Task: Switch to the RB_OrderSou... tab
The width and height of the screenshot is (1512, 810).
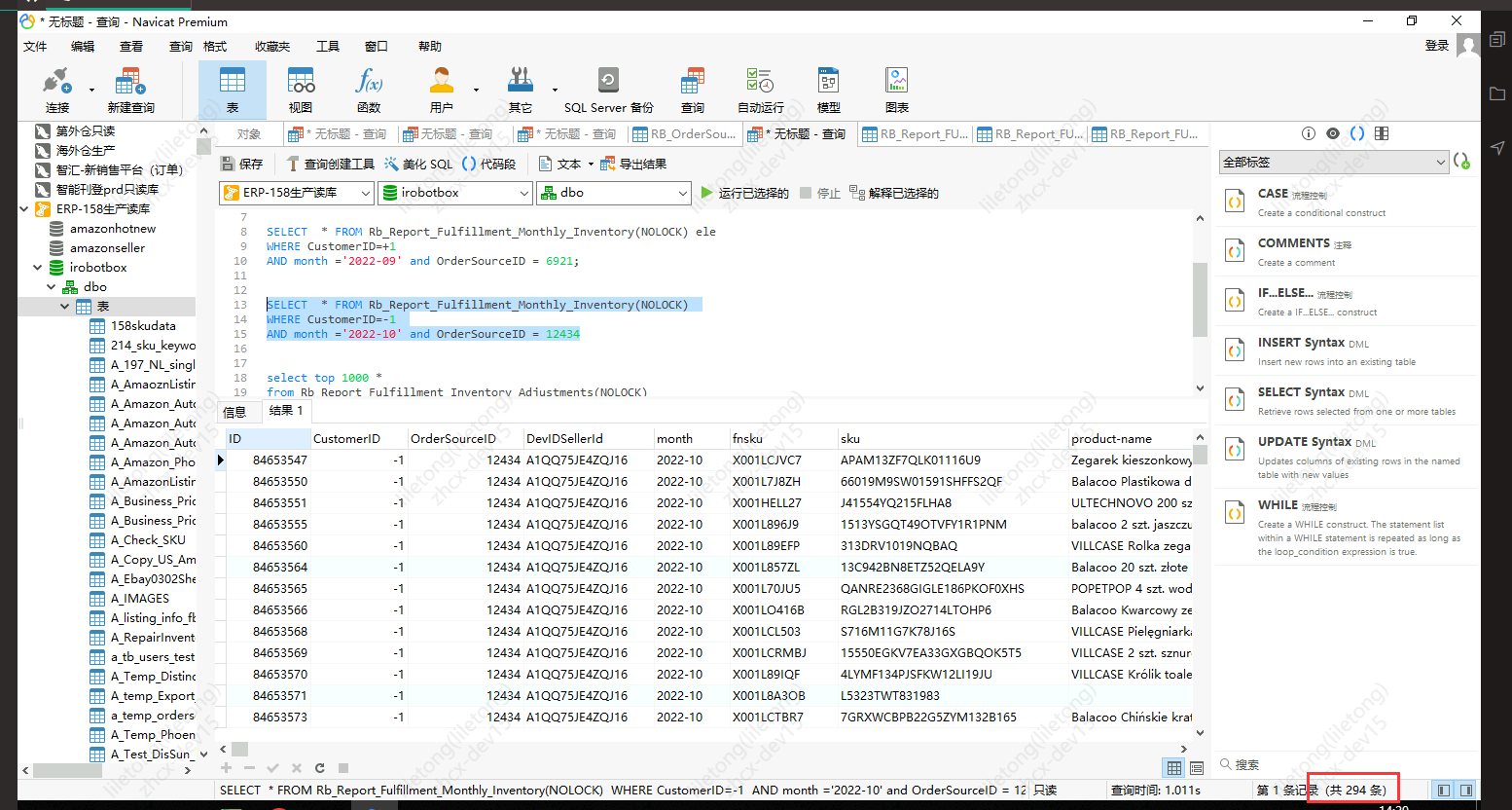Action: pyautogui.click(x=684, y=134)
